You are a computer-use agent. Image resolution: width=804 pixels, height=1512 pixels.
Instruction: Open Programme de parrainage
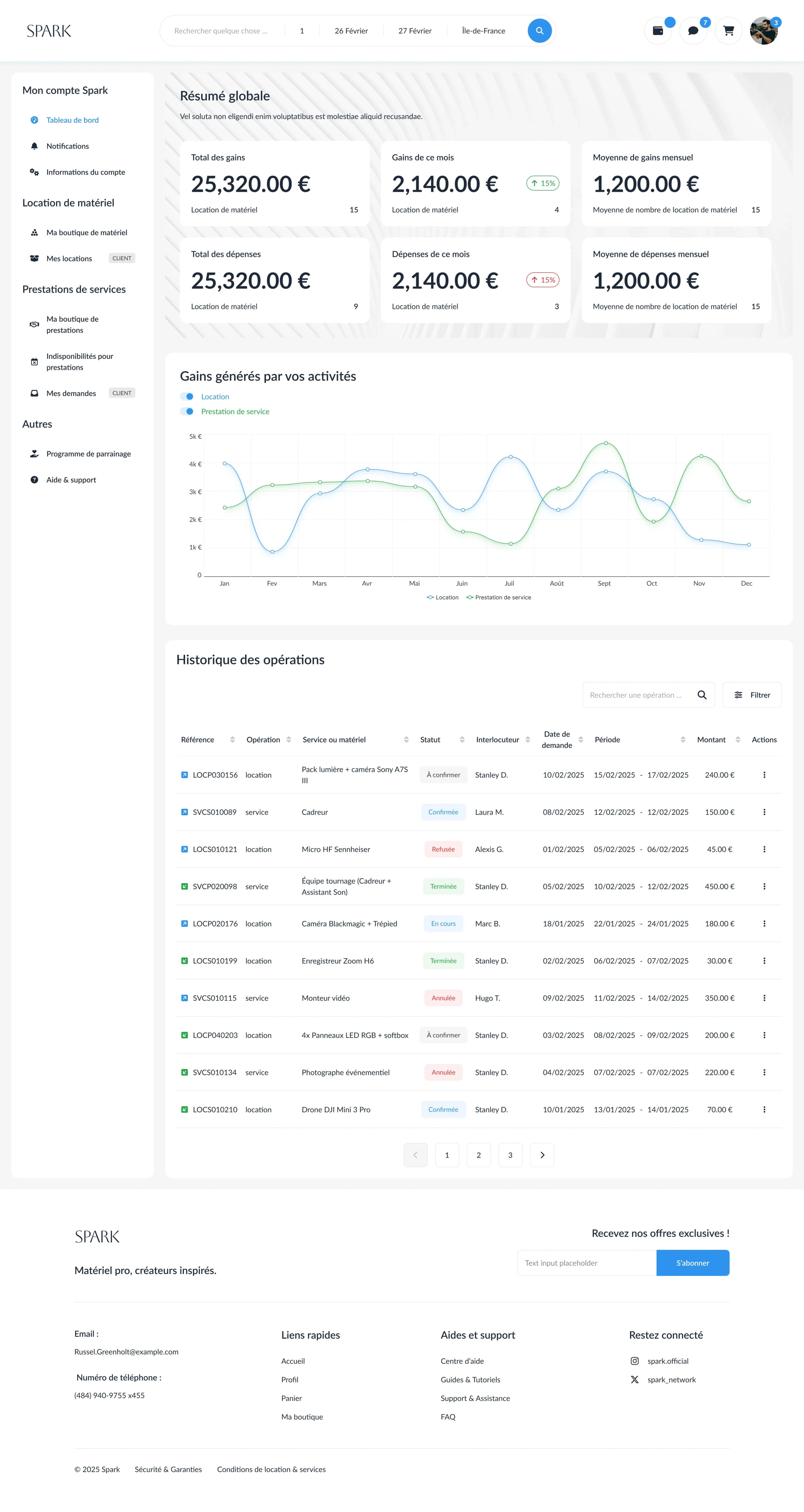coord(89,454)
